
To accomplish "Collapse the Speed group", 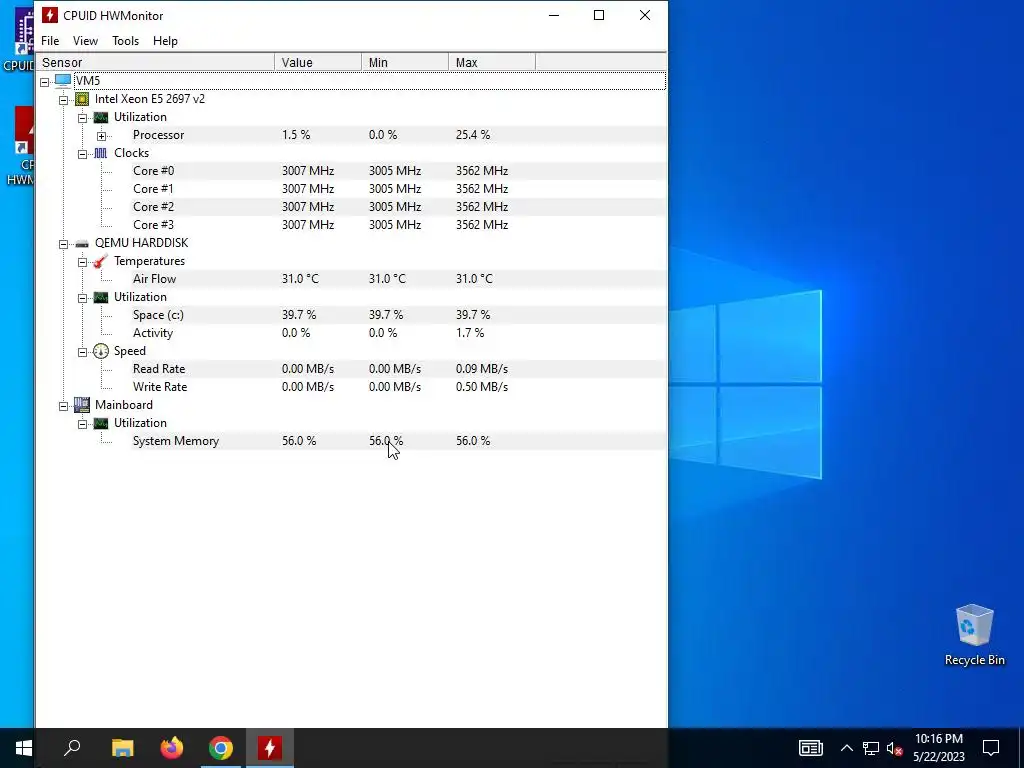I will (x=82, y=352).
